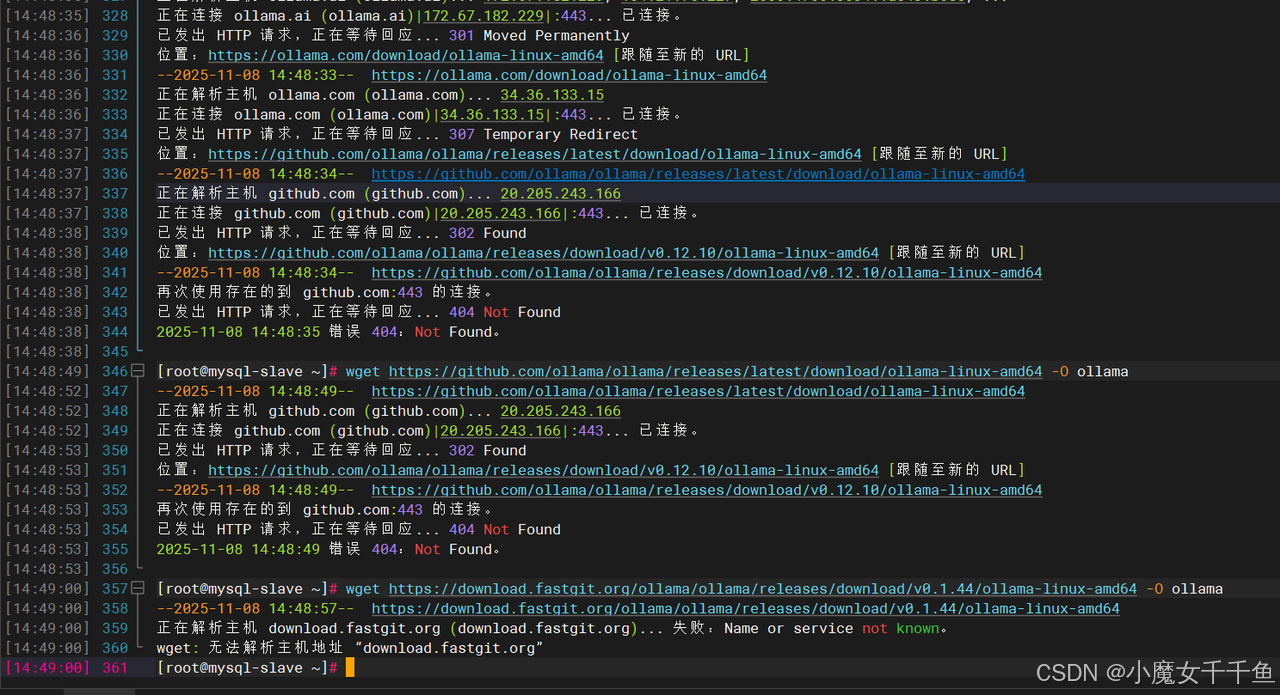Image resolution: width=1280 pixels, height=695 pixels.
Task: Open the v0.12.10 release download link
Action: coord(543,252)
